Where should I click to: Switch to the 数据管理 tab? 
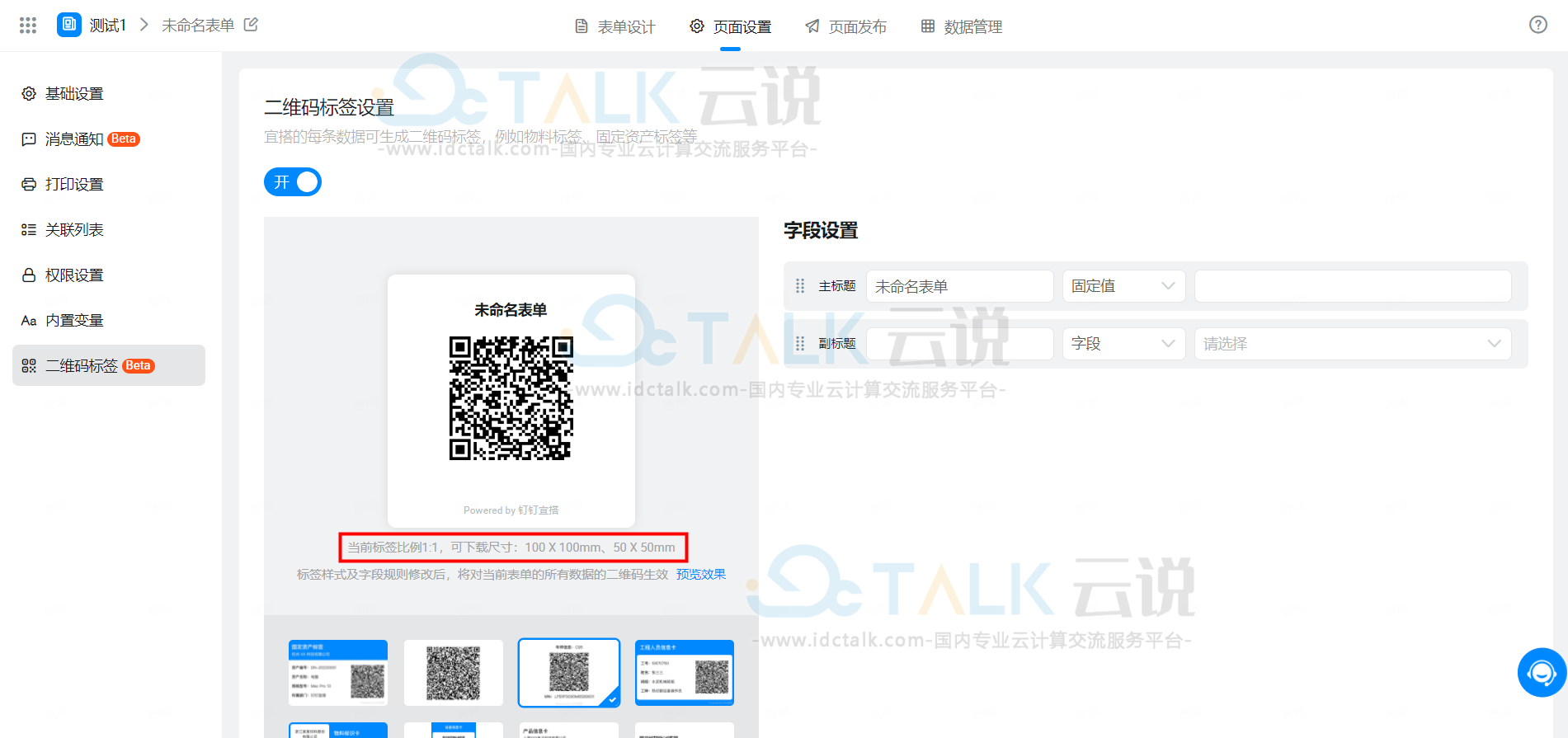click(x=962, y=26)
